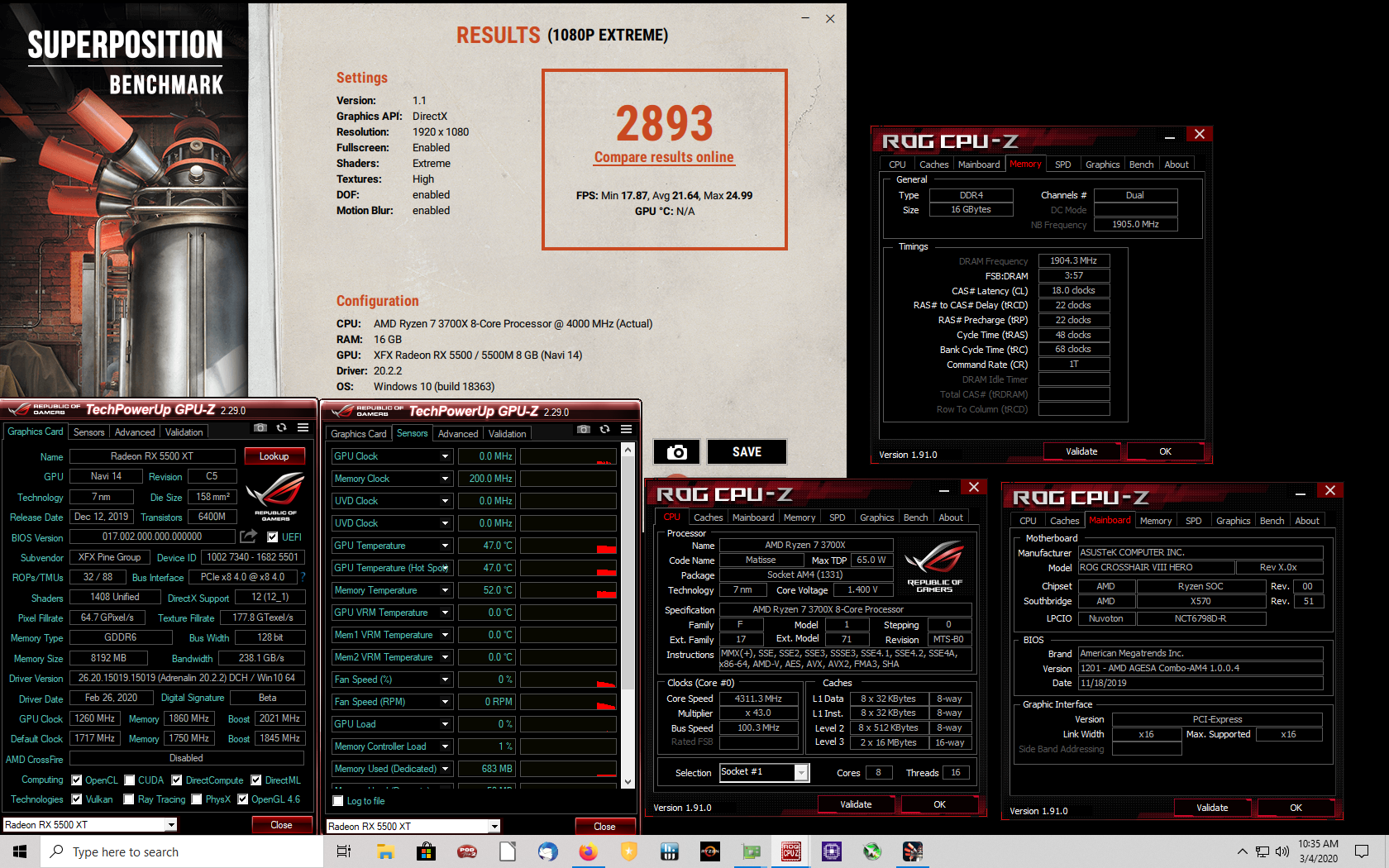Open the LibreOffice document icon on taskbar
The height and width of the screenshot is (868, 1389).
[x=508, y=851]
